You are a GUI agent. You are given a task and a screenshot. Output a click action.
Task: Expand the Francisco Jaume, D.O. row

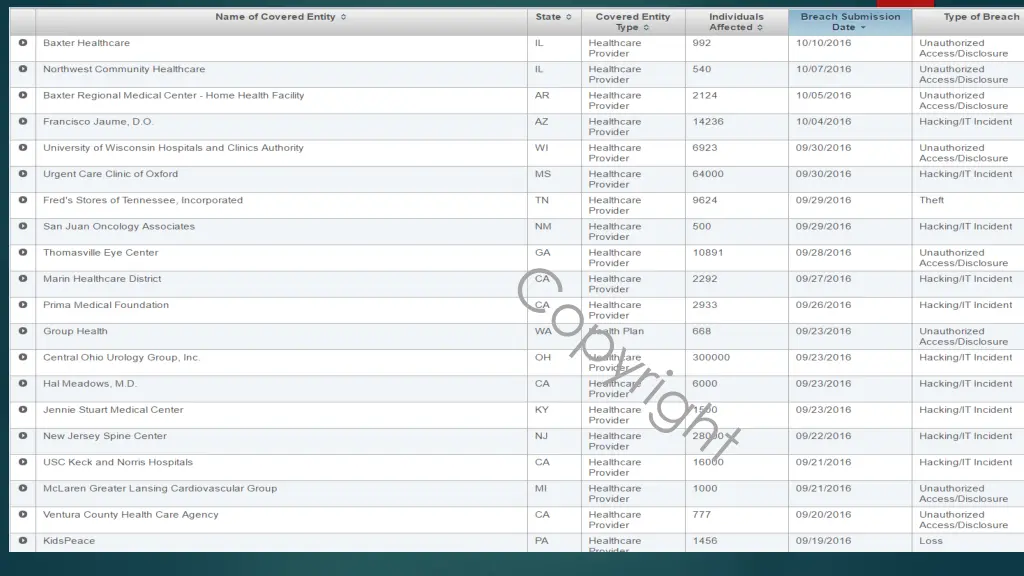coord(23,121)
